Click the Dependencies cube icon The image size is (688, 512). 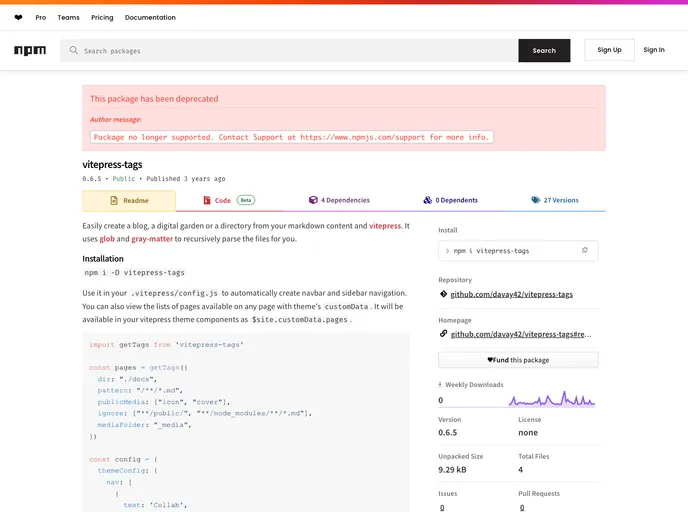click(313, 200)
